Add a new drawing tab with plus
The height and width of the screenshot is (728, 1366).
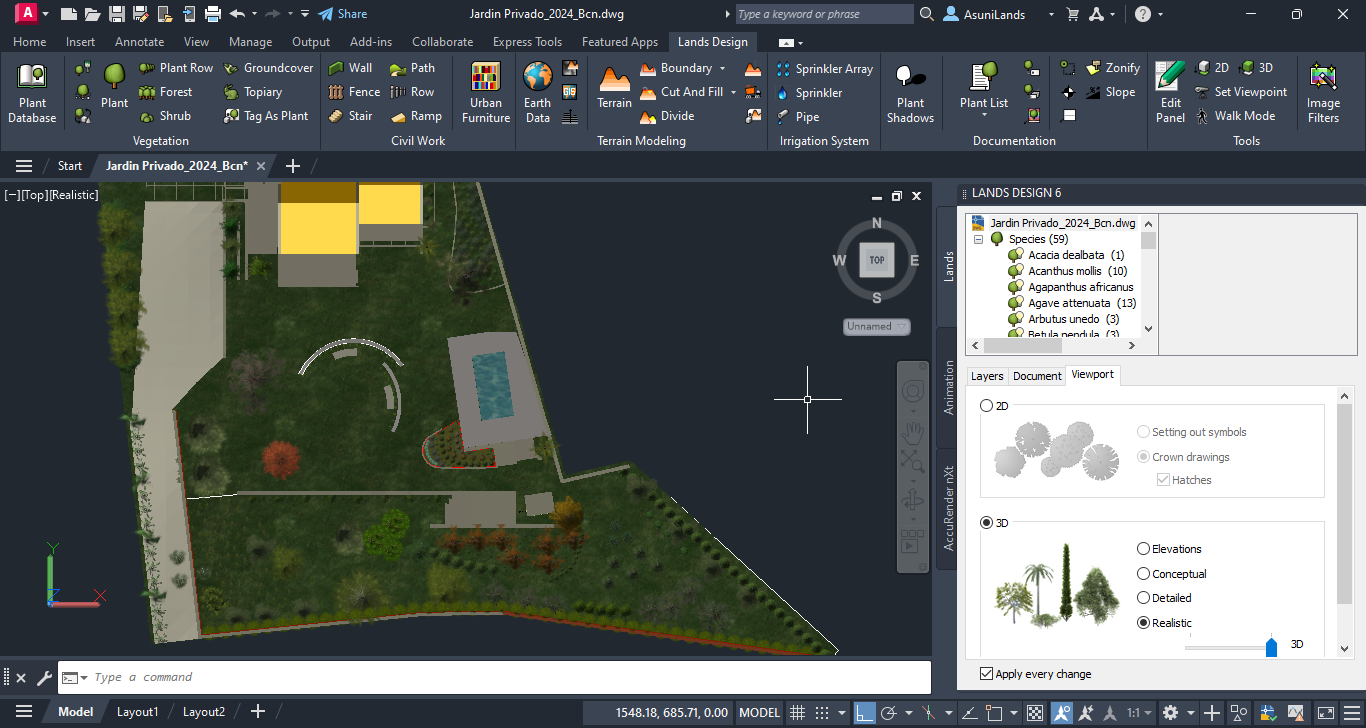click(292, 166)
